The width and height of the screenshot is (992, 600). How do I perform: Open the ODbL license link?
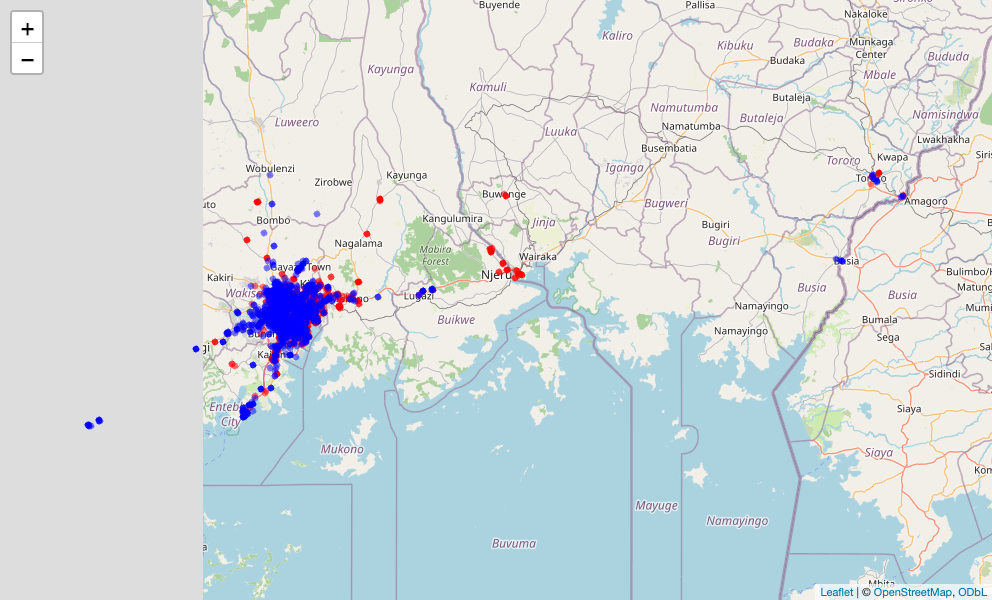(x=970, y=592)
